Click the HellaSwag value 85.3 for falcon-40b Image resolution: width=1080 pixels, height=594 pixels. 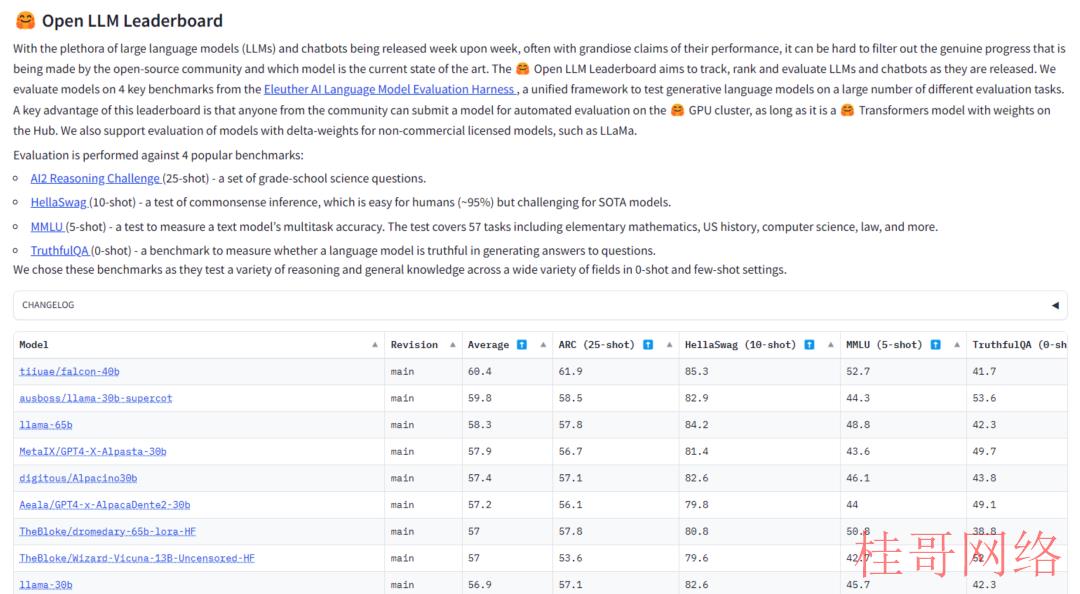tap(696, 371)
